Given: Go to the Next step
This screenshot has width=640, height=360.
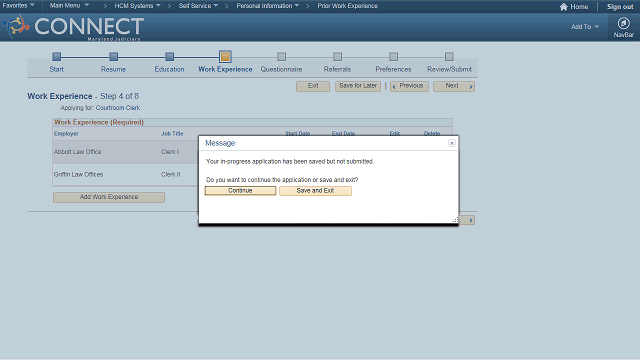Looking at the screenshot, I should pyautogui.click(x=454, y=86).
